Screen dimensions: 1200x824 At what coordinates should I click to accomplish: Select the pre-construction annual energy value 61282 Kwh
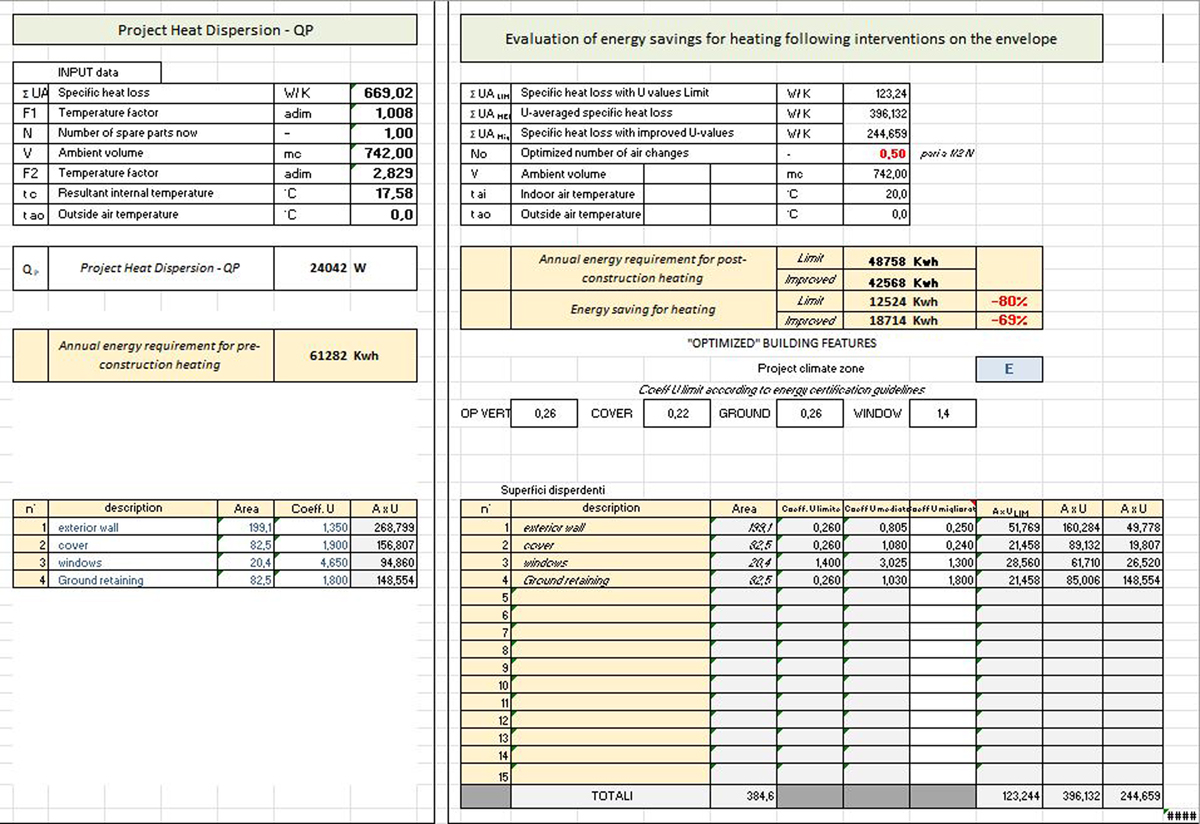point(345,356)
